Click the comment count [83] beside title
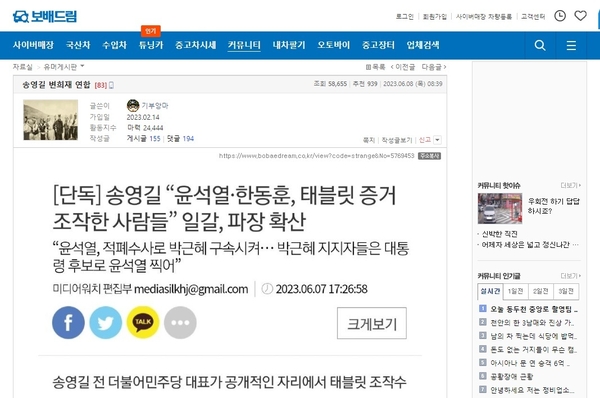600x398 pixels. pos(101,85)
